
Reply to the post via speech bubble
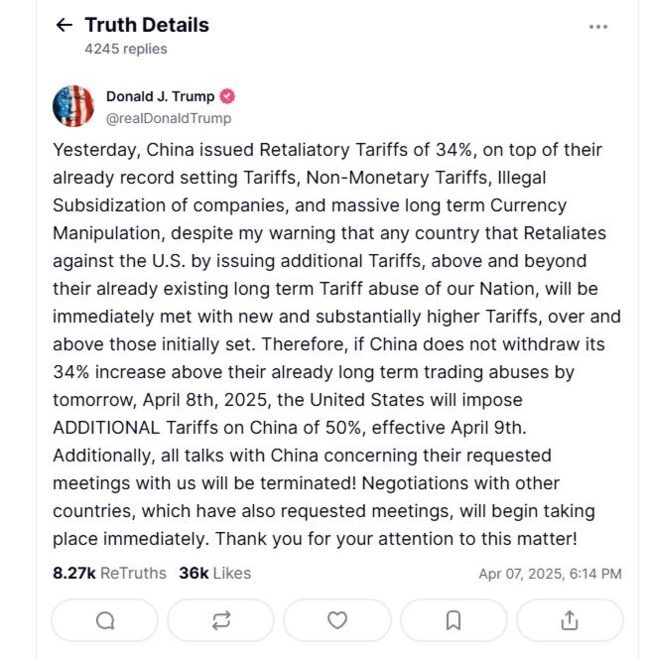tap(105, 621)
